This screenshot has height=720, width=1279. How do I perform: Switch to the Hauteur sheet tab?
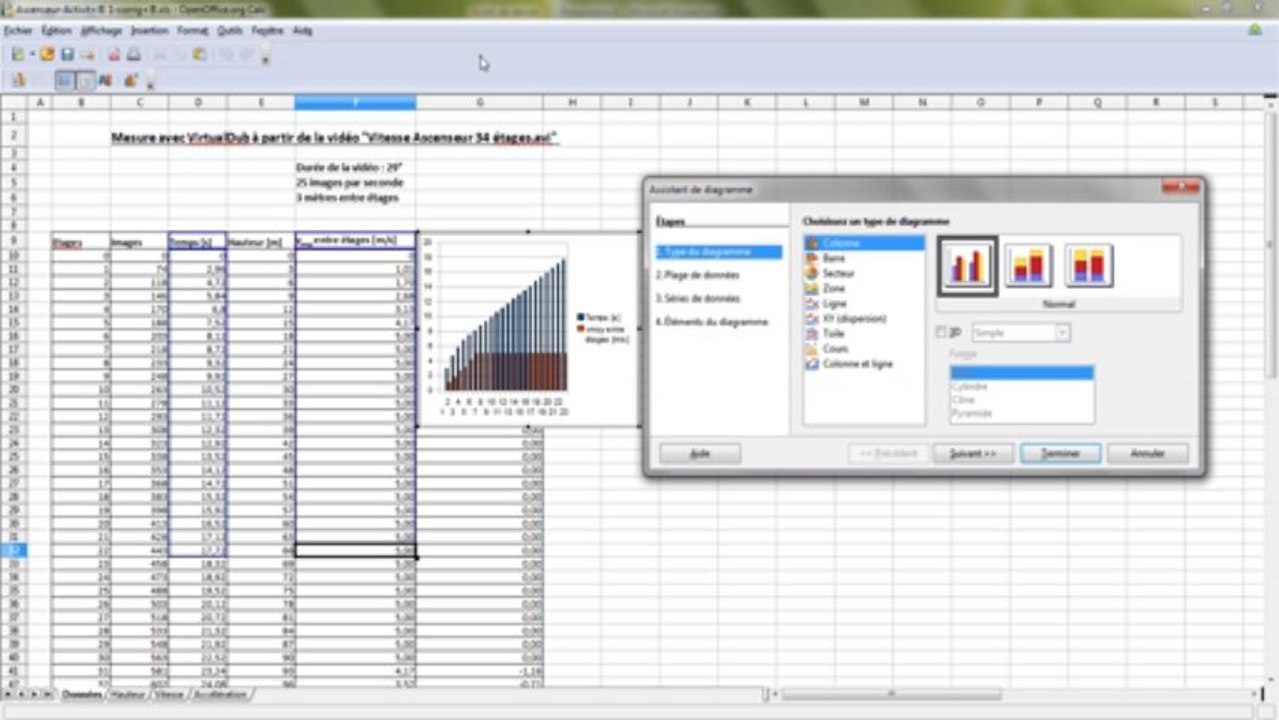pyautogui.click(x=129, y=694)
